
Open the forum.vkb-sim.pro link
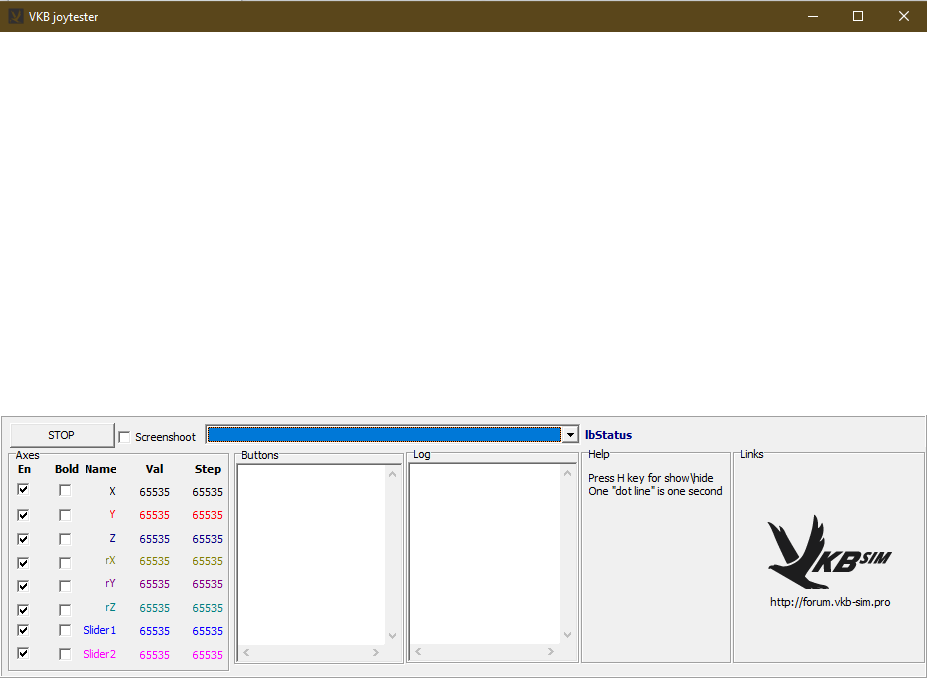(829, 602)
